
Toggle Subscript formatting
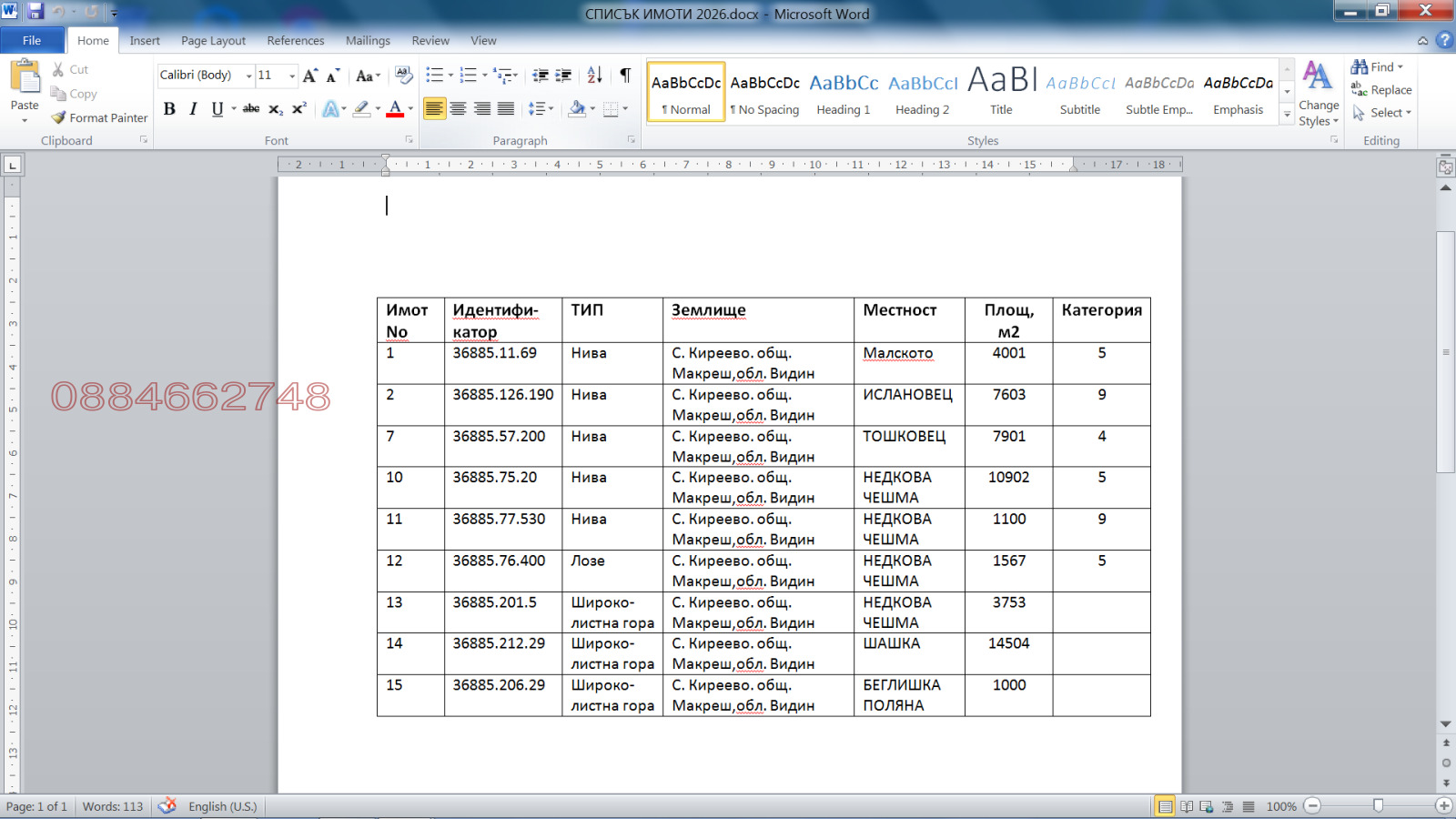(276, 109)
